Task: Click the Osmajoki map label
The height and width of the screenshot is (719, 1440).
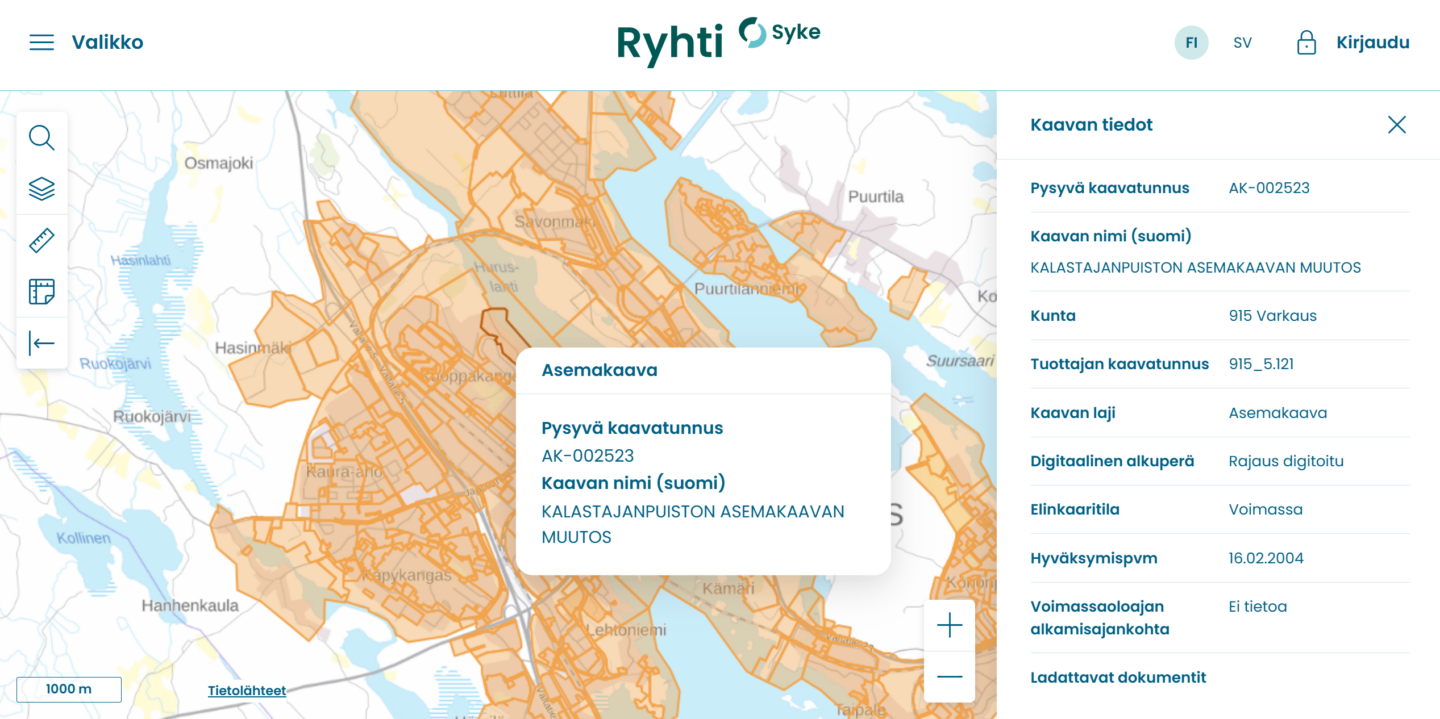Action: tap(219, 163)
